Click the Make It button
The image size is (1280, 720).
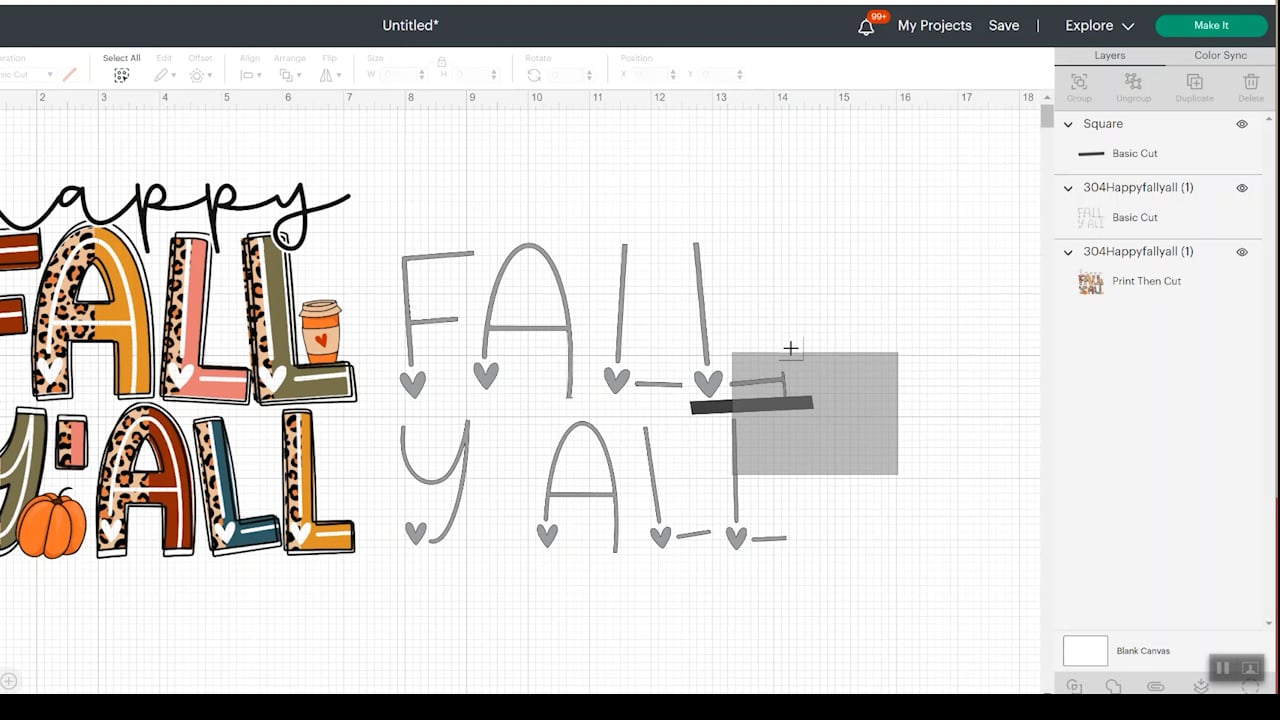[x=1211, y=26]
